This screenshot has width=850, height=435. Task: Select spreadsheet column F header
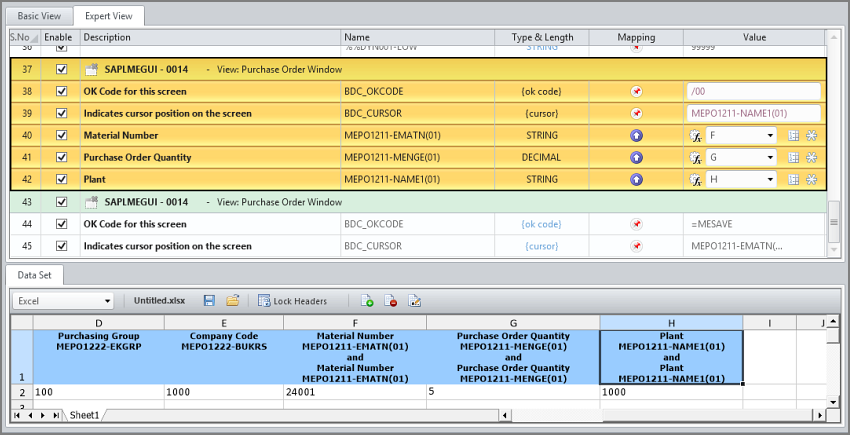(355, 323)
